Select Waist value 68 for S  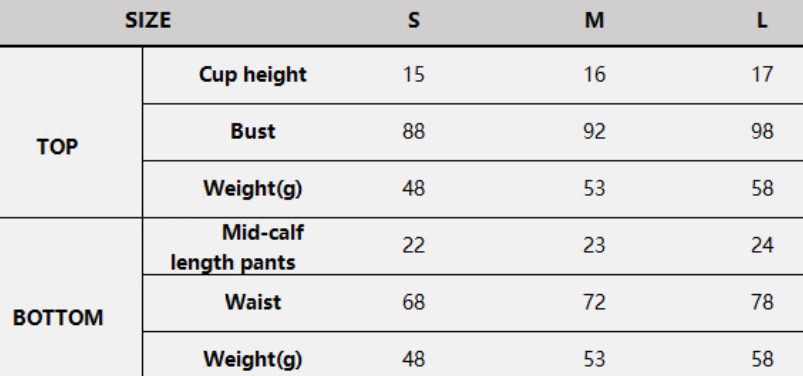point(413,302)
